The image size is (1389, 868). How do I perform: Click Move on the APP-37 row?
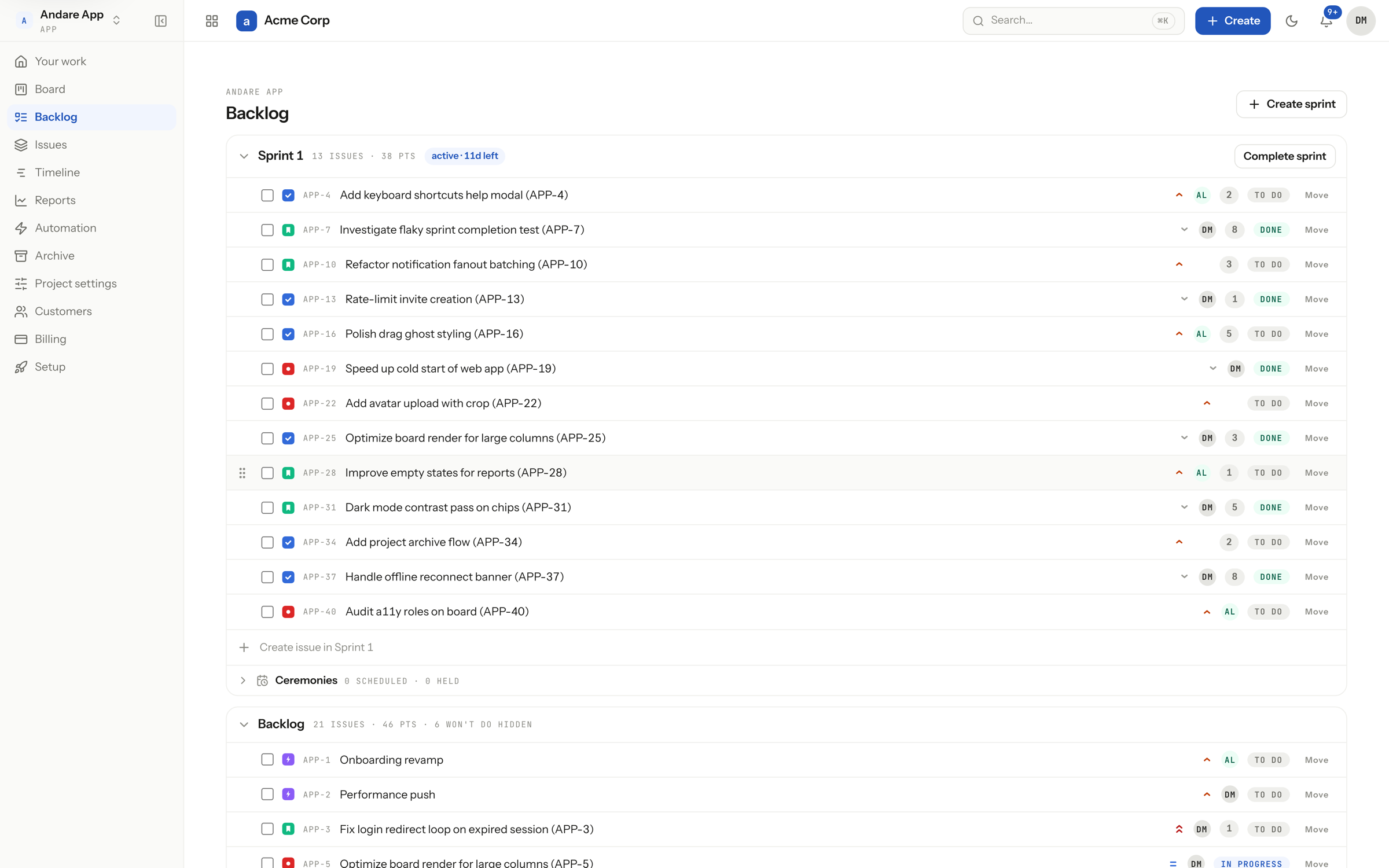pos(1316,577)
